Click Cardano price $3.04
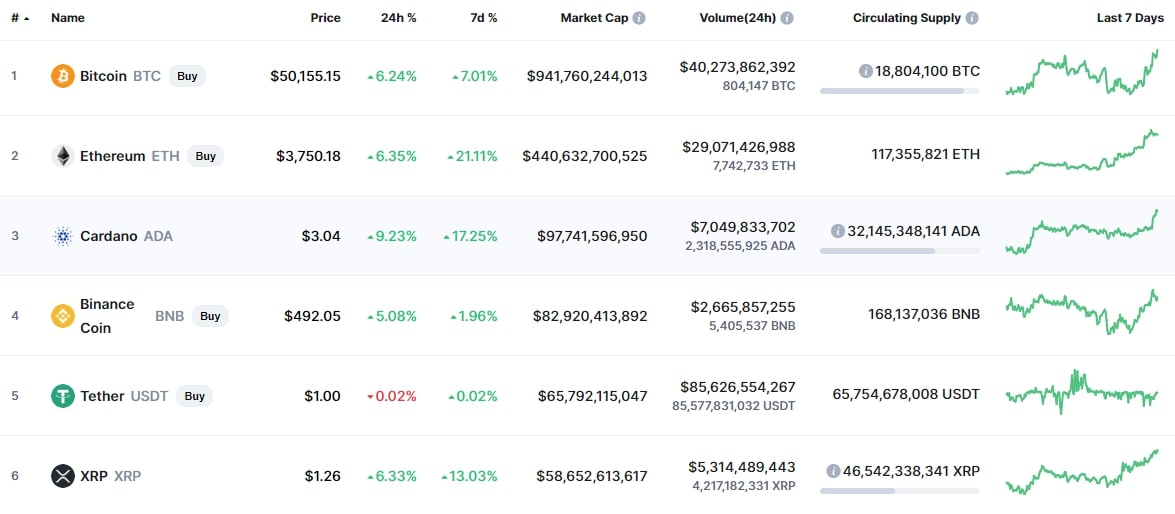1175x514 pixels. [321, 237]
